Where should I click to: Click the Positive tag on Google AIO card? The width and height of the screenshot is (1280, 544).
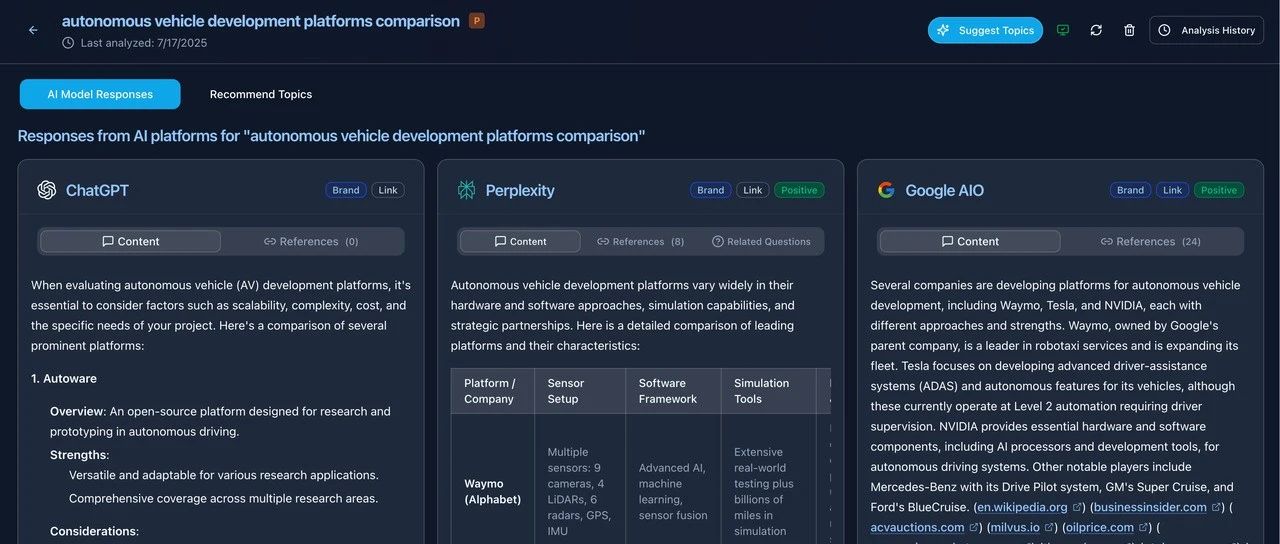(x=1219, y=190)
